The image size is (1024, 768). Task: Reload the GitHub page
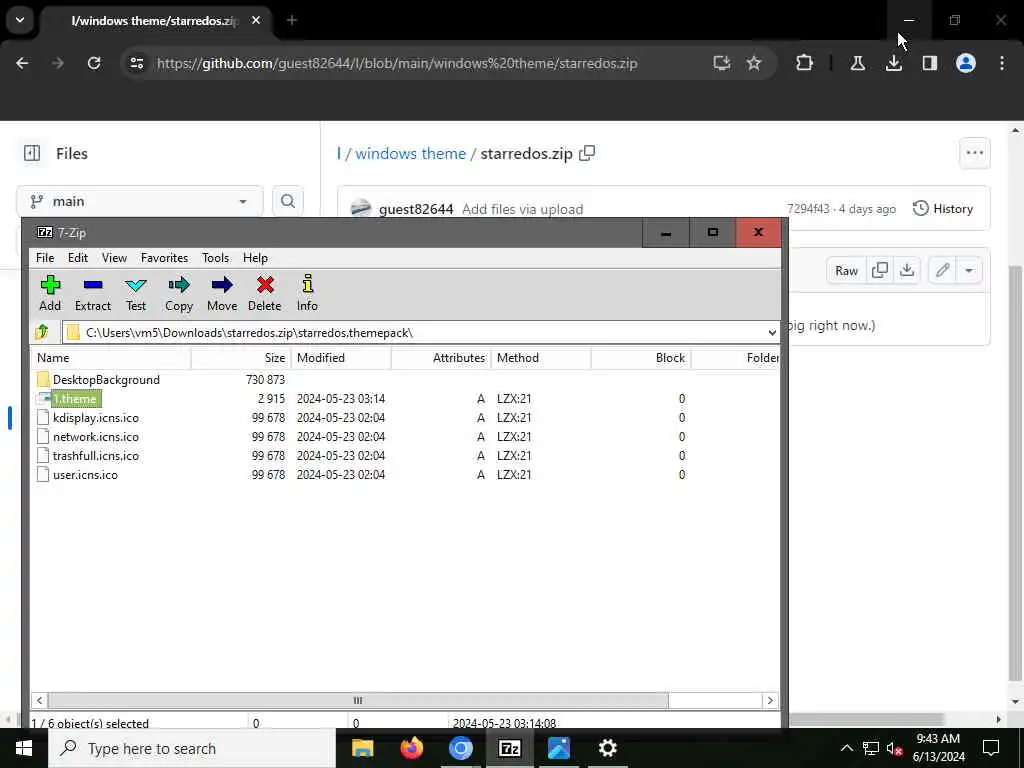click(x=94, y=63)
